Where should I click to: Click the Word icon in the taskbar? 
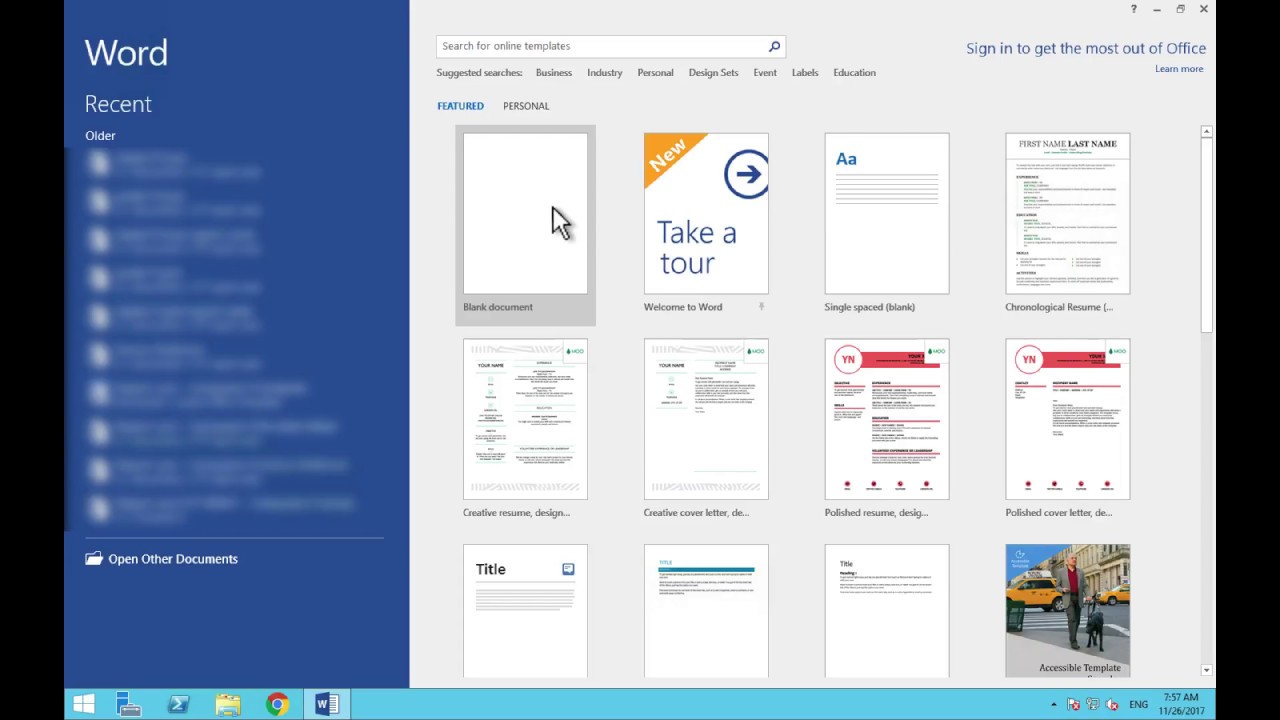pyautogui.click(x=327, y=704)
